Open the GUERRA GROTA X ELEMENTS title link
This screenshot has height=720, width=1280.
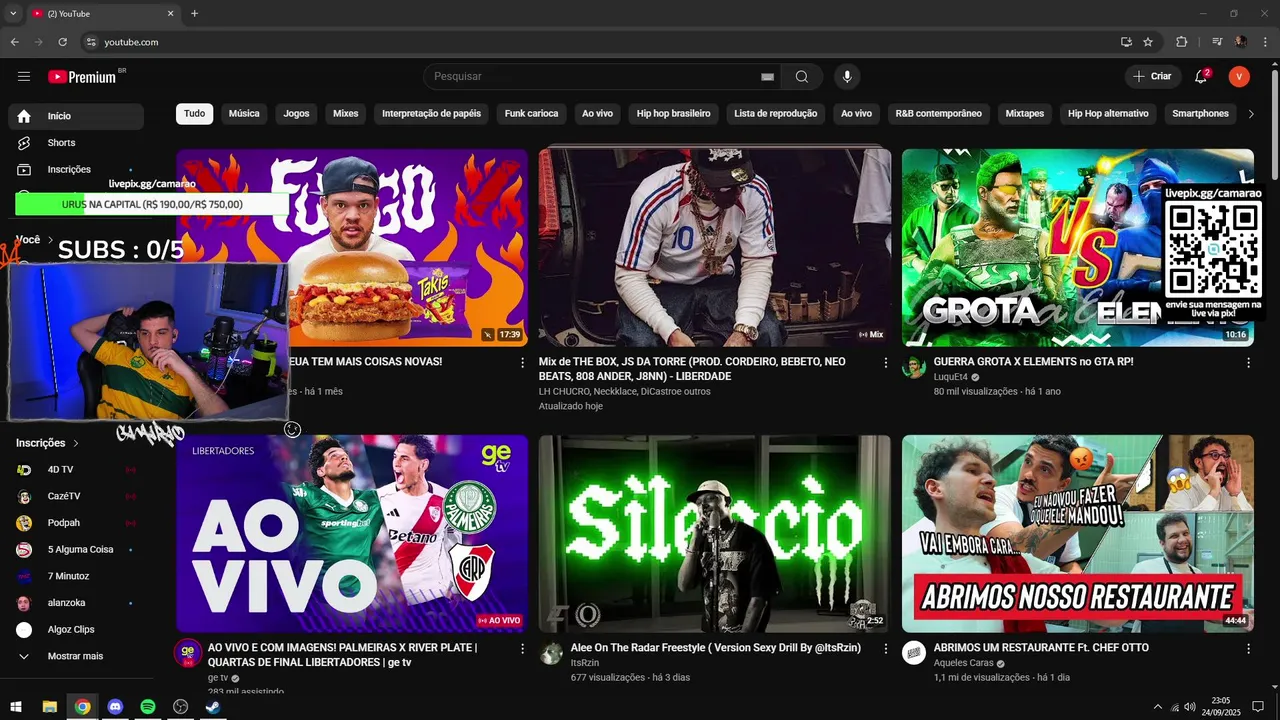coord(1033,362)
